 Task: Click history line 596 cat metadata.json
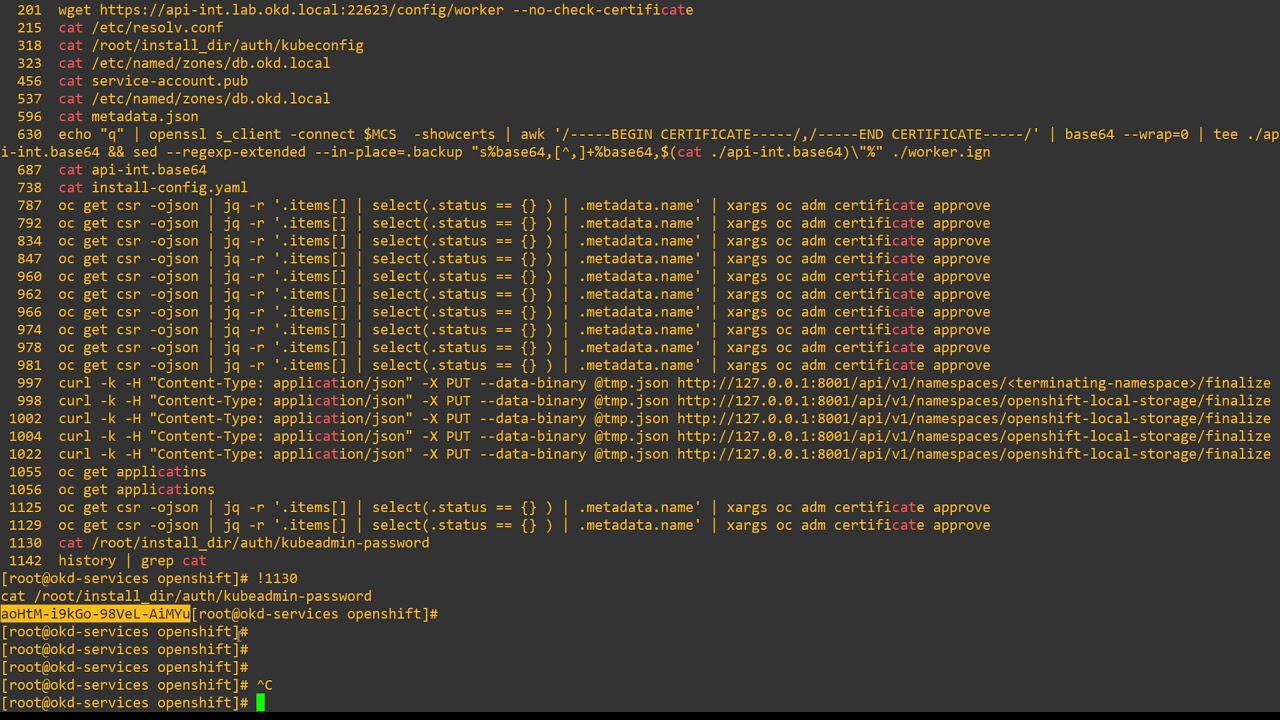coord(128,117)
